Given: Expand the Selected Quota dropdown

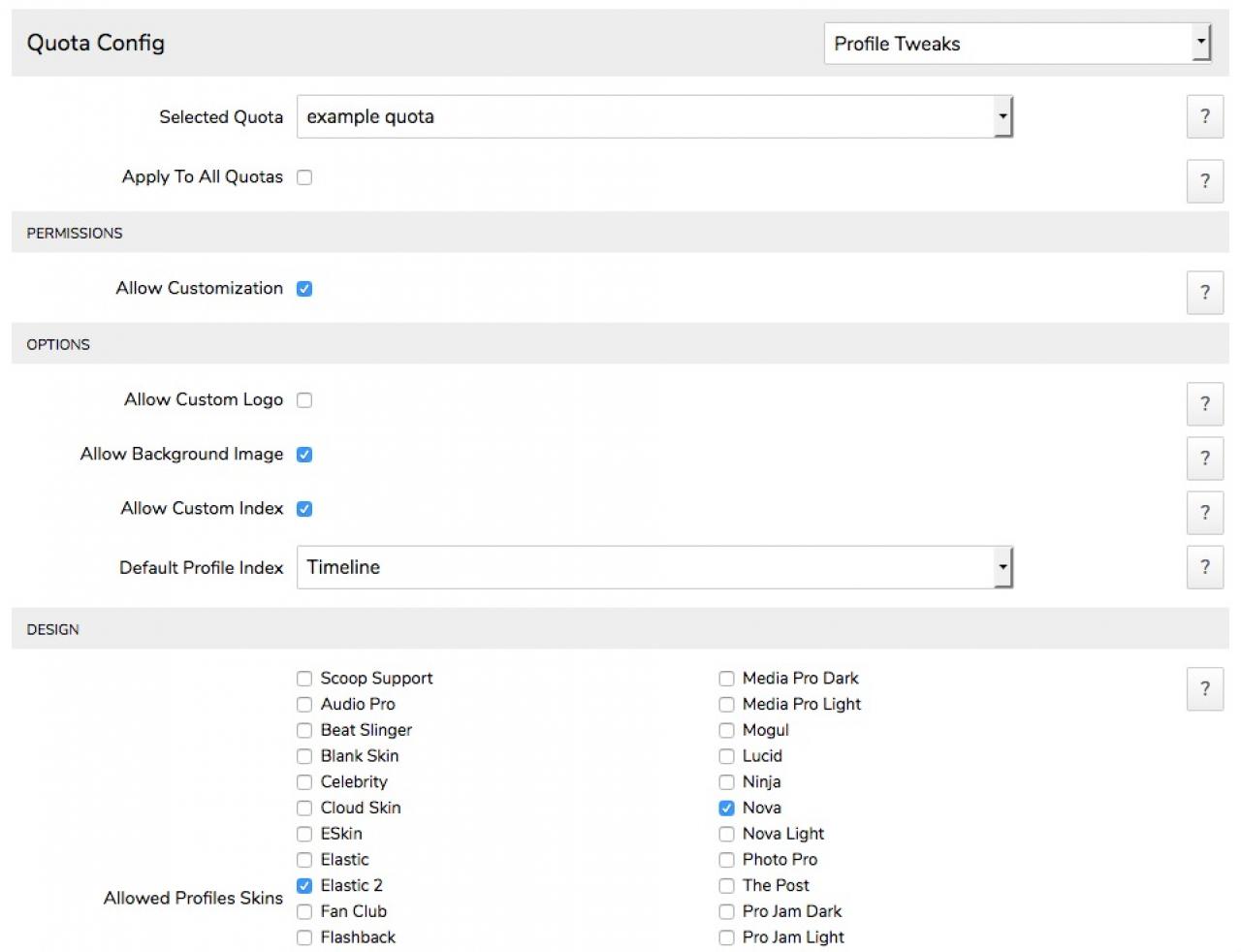Looking at the screenshot, I should coord(654,117).
